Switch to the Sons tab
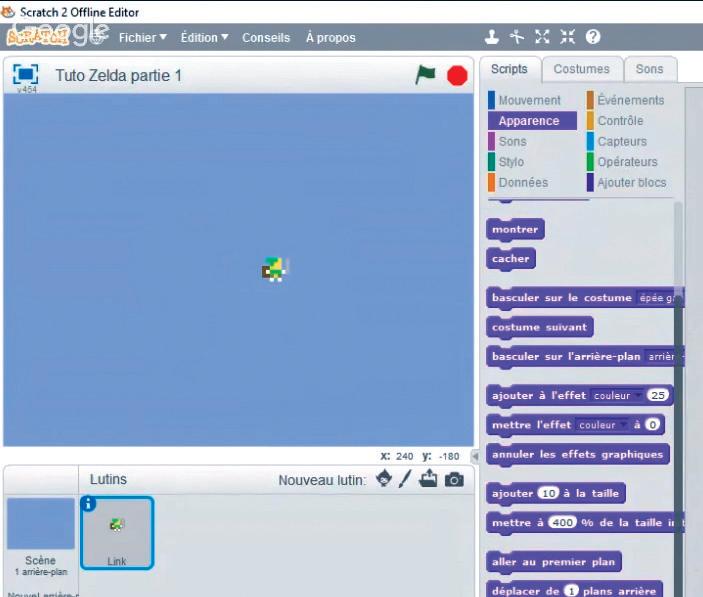 click(649, 69)
